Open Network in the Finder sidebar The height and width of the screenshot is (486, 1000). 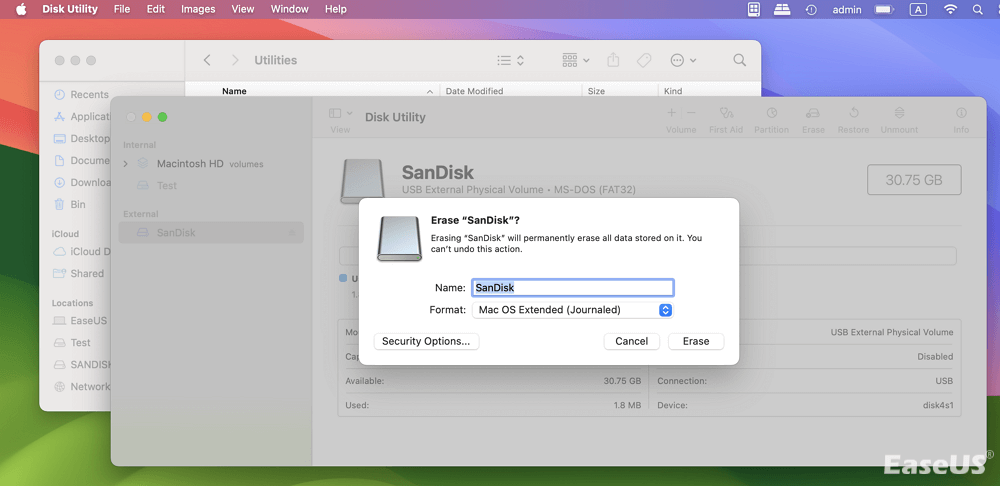click(81, 387)
